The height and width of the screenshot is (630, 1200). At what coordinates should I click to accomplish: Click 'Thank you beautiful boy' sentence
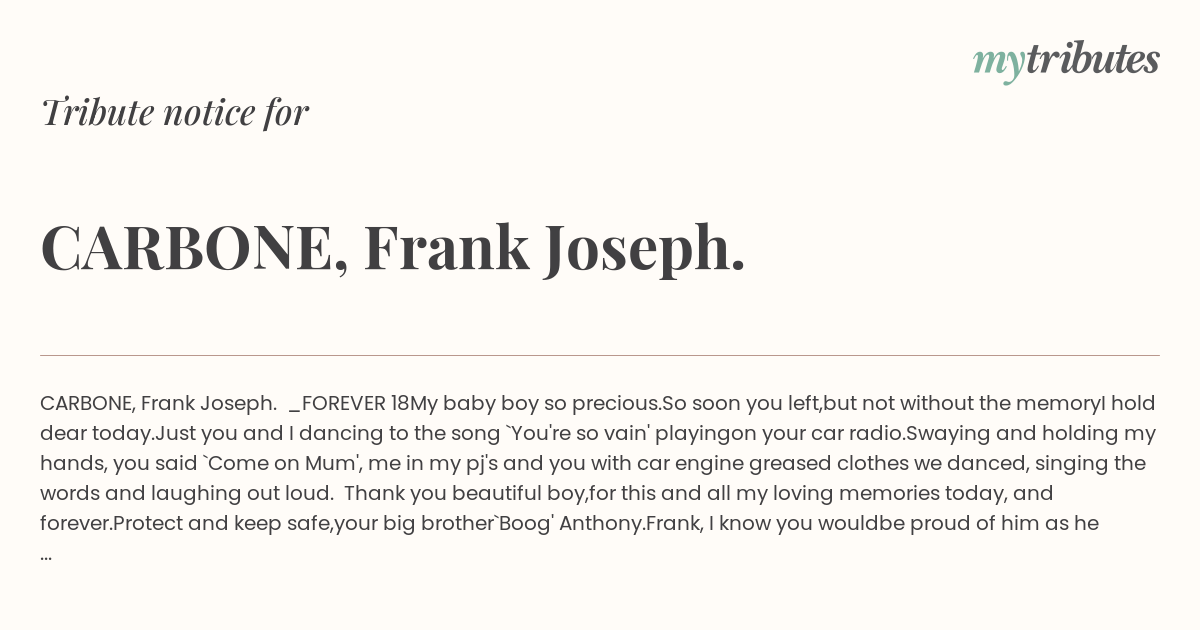[465, 494]
